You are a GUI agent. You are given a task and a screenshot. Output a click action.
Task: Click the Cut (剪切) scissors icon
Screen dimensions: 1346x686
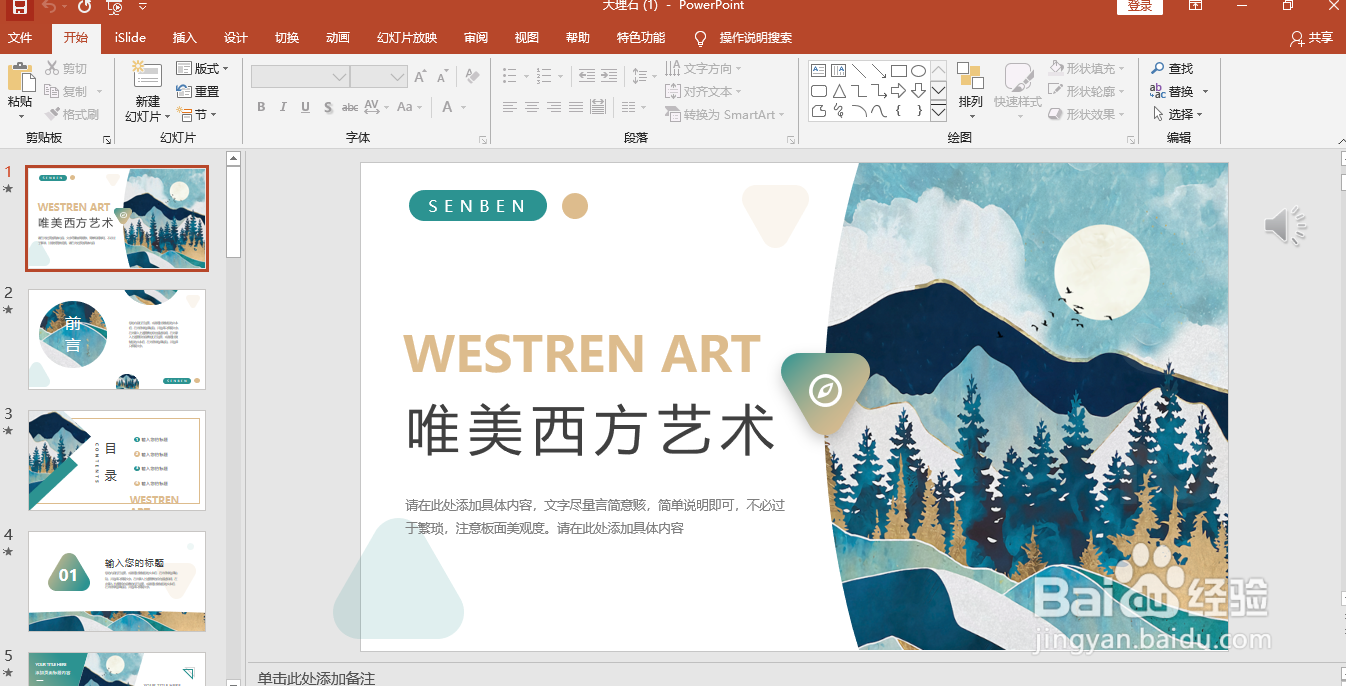point(52,69)
